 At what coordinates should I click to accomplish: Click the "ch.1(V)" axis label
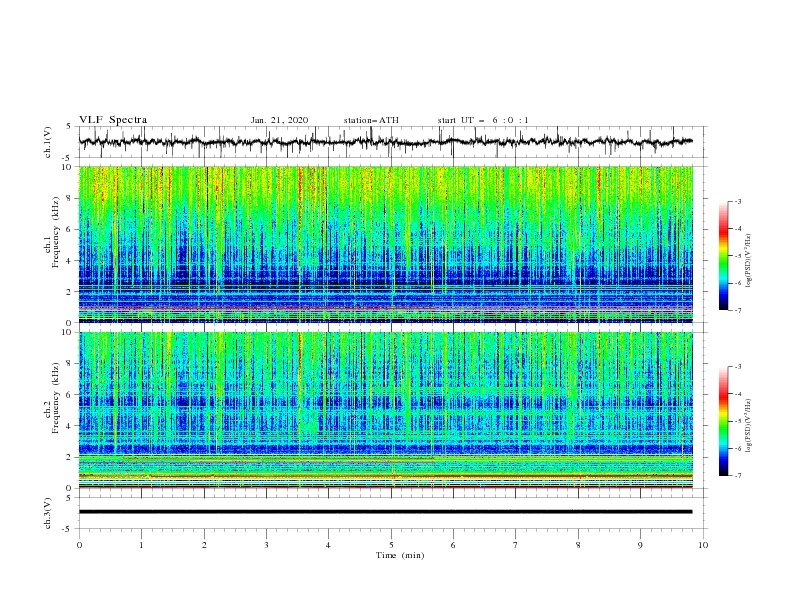[48, 142]
